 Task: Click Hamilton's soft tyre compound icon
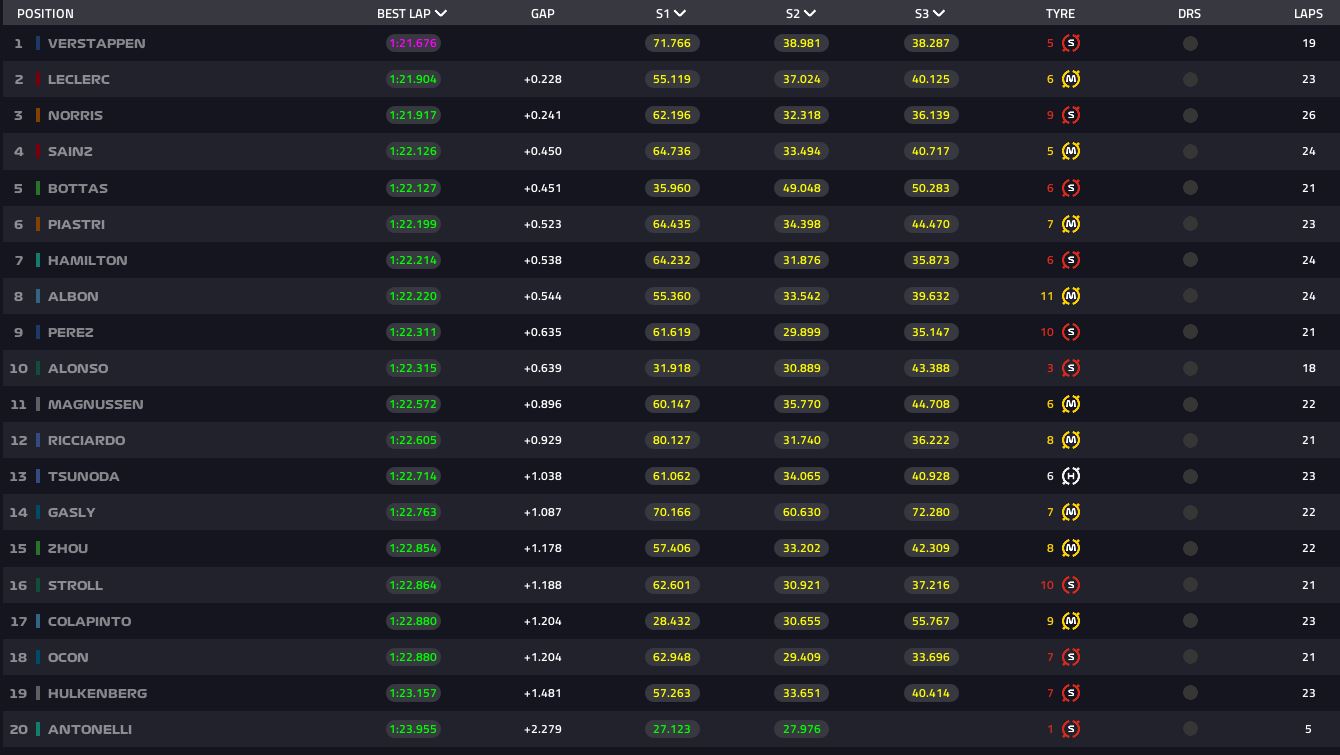coord(1070,260)
